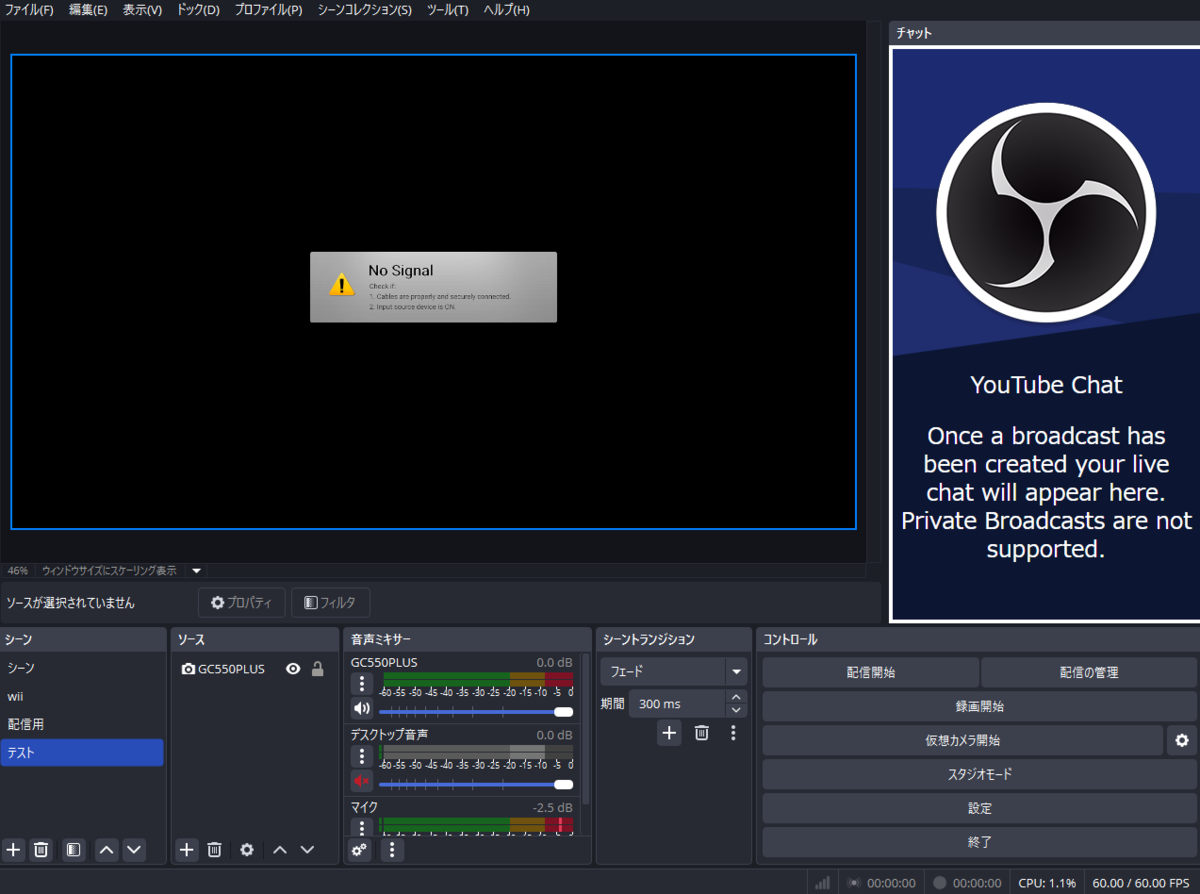This screenshot has width=1200, height=894.
Task: Increase the transition duration value
Action: (737, 697)
